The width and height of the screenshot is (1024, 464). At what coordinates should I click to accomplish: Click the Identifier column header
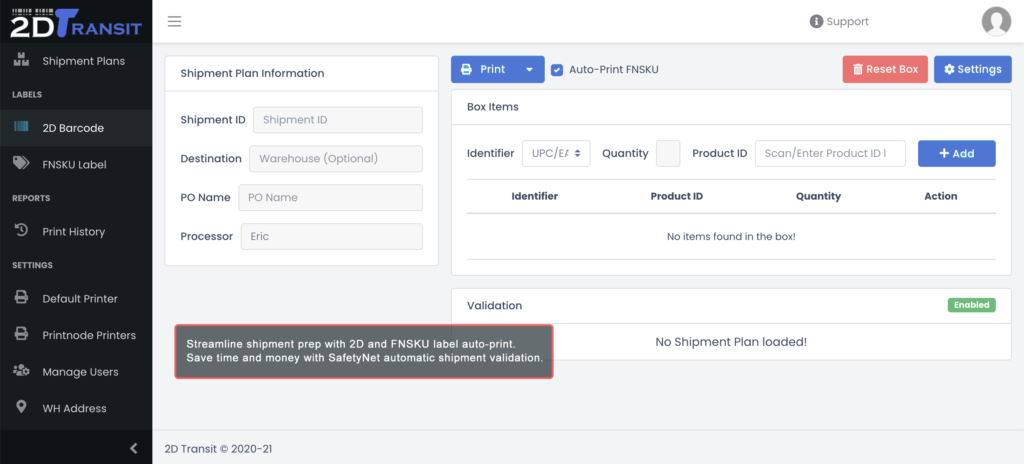coord(534,196)
